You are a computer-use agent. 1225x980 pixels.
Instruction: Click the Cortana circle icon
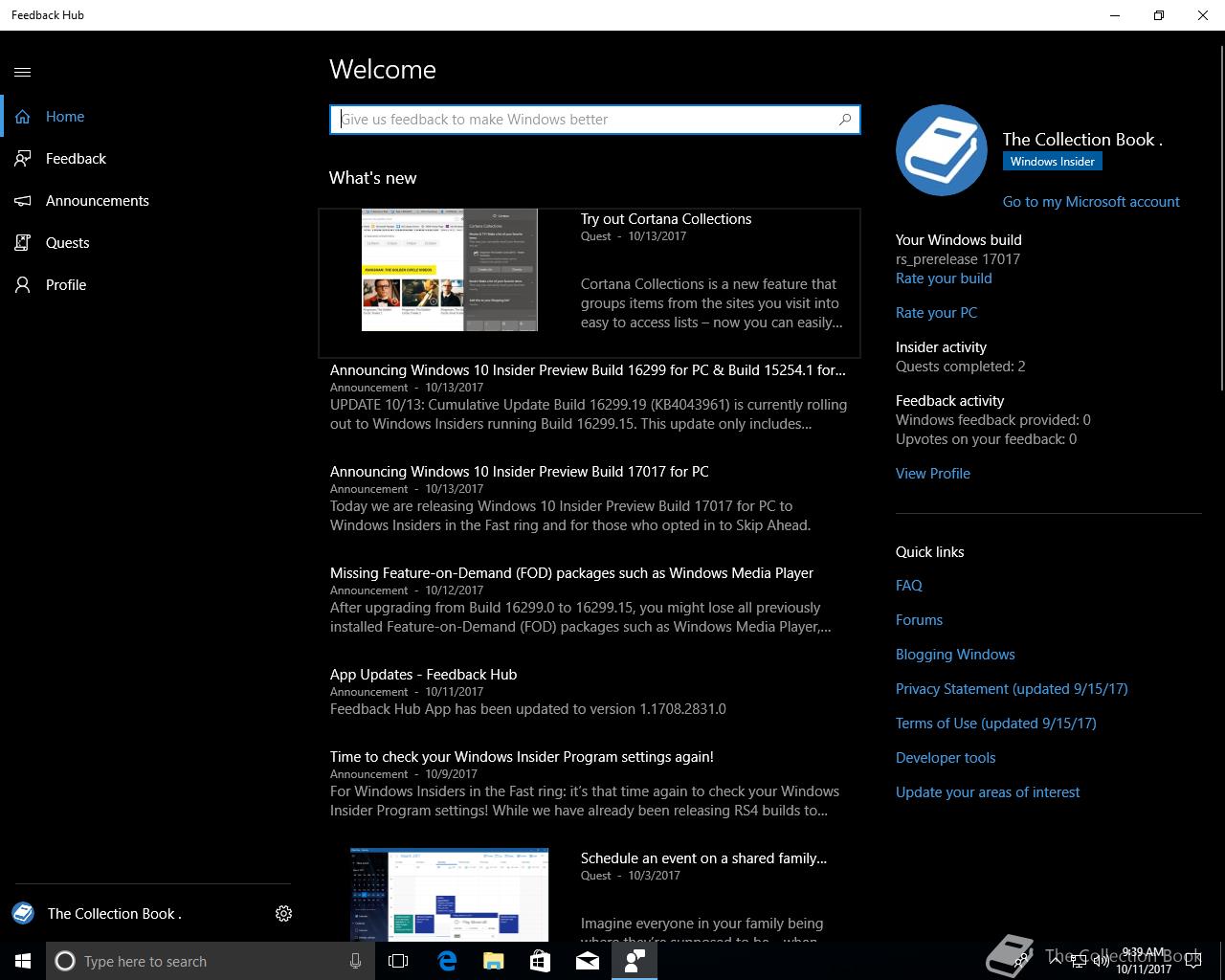click(65, 961)
